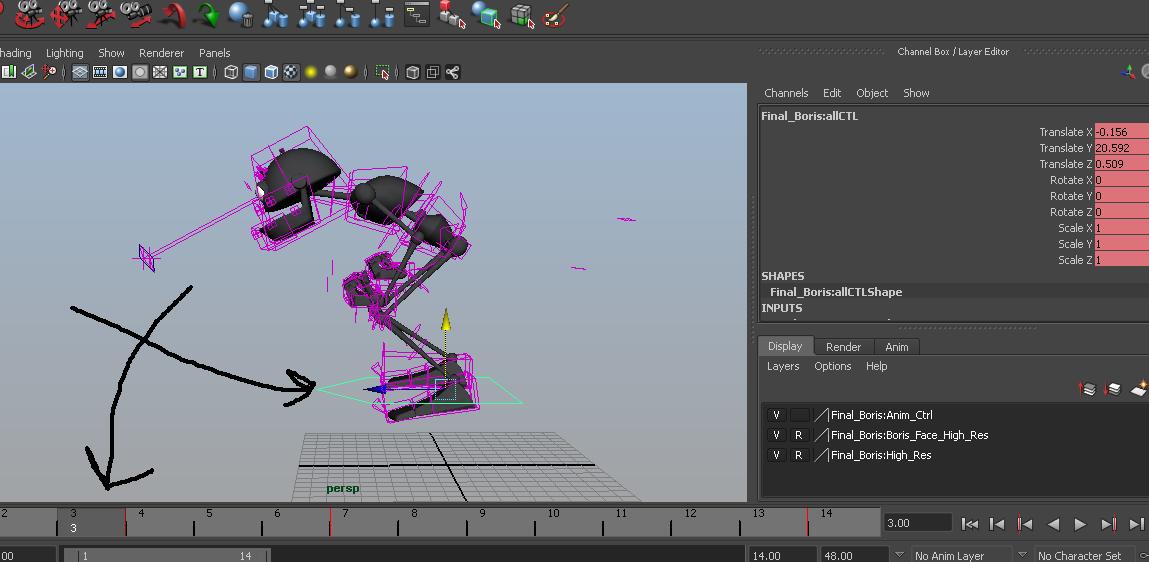Click the Rotate X value field
The height and width of the screenshot is (562, 1149).
[x=1121, y=180]
